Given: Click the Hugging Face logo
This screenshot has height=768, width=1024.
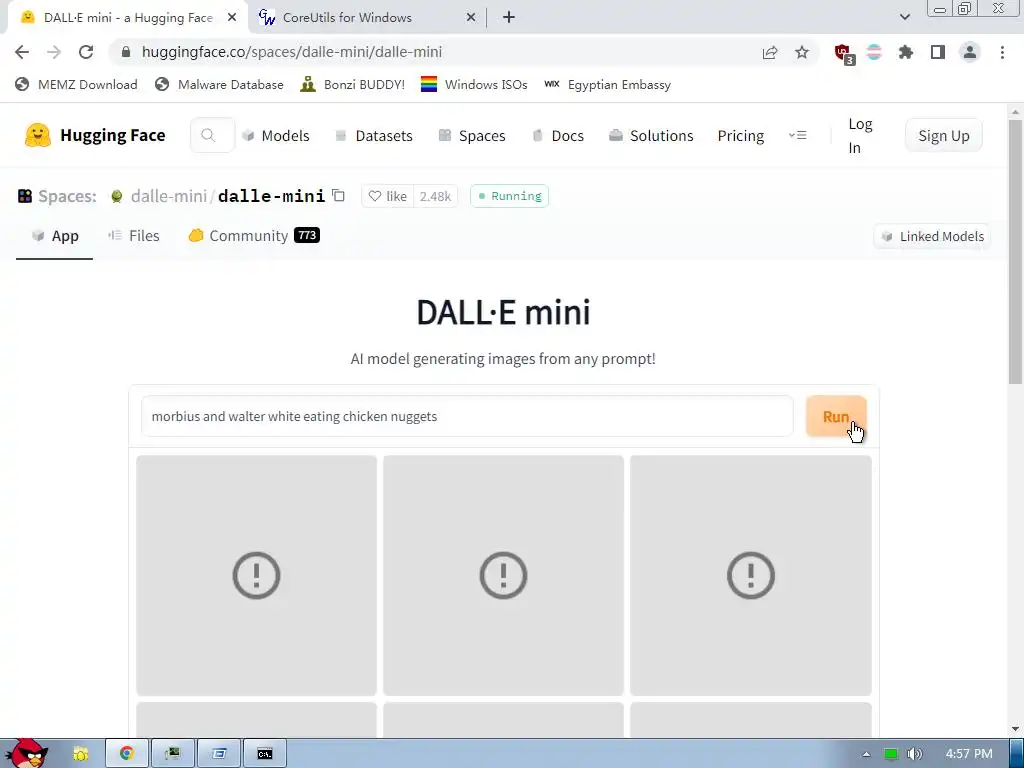Looking at the screenshot, I should point(95,135).
